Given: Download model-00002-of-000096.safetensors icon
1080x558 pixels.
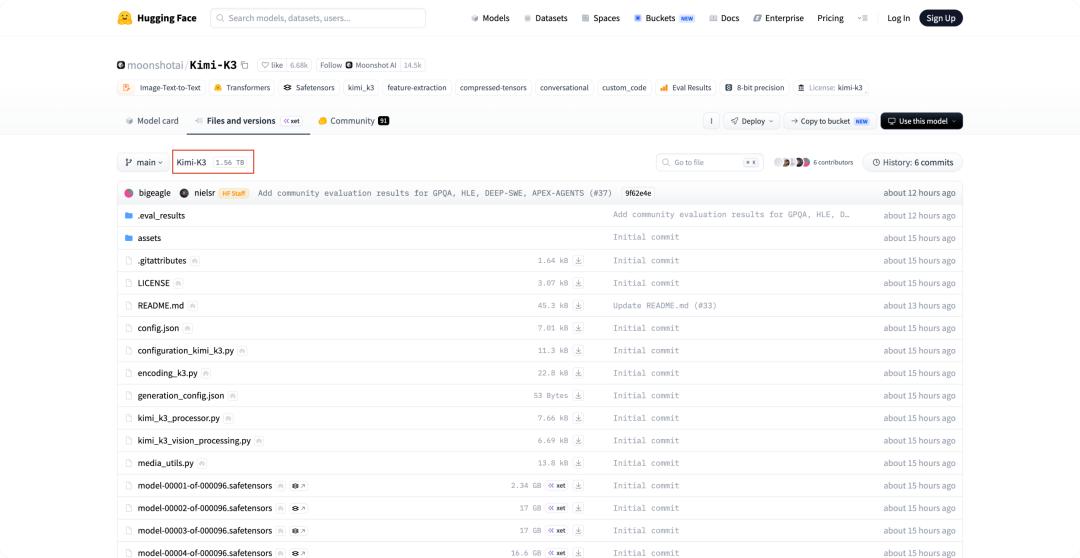Looking at the screenshot, I should point(579,508).
